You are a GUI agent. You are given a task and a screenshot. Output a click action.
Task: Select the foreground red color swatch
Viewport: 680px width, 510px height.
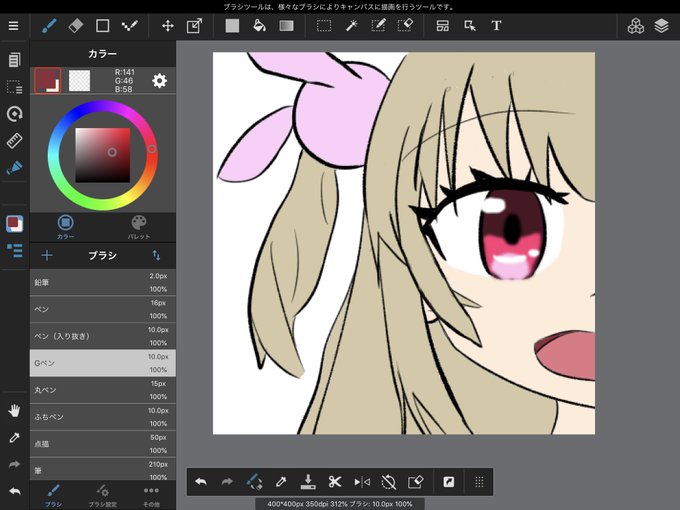[x=47, y=81]
